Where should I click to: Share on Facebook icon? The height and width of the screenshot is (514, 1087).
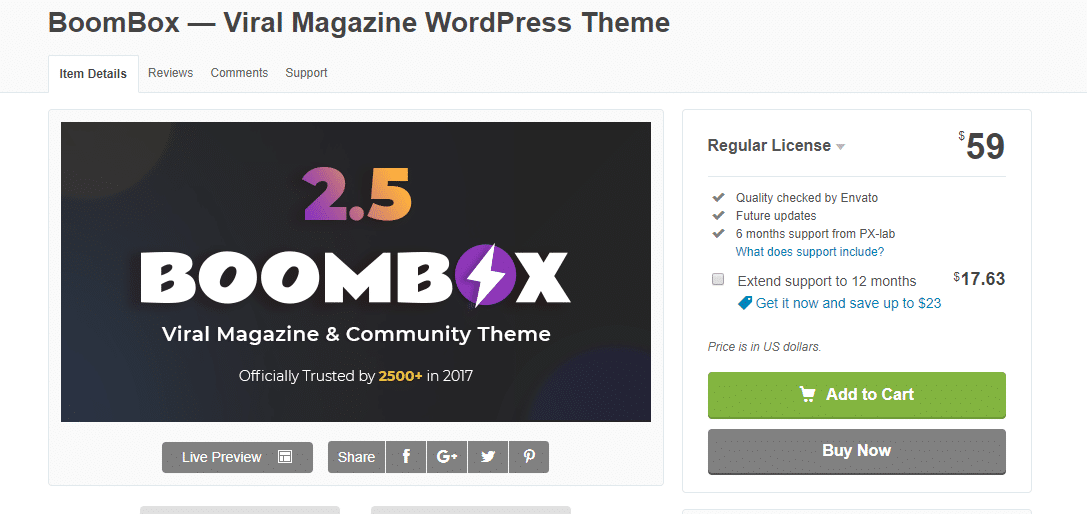(x=406, y=456)
